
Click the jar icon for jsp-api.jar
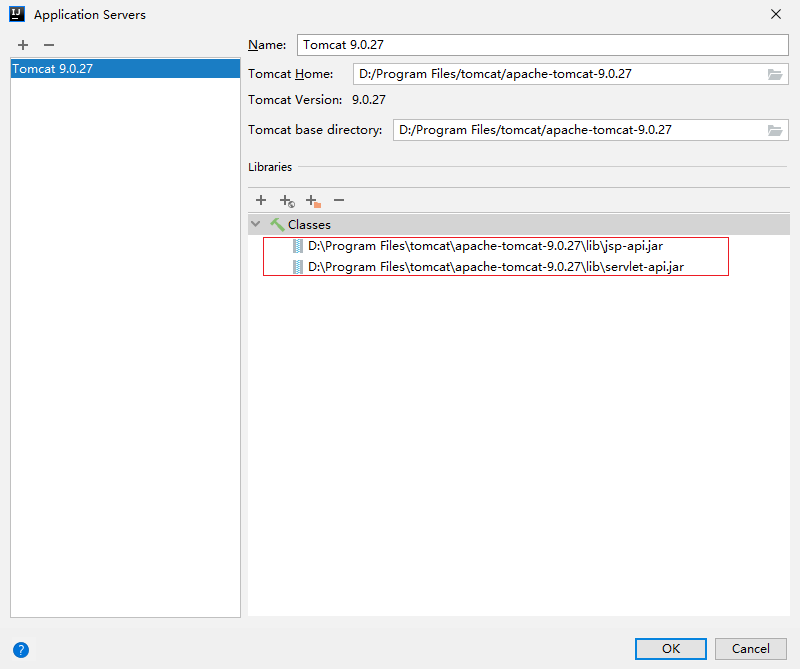pyautogui.click(x=297, y=246)
